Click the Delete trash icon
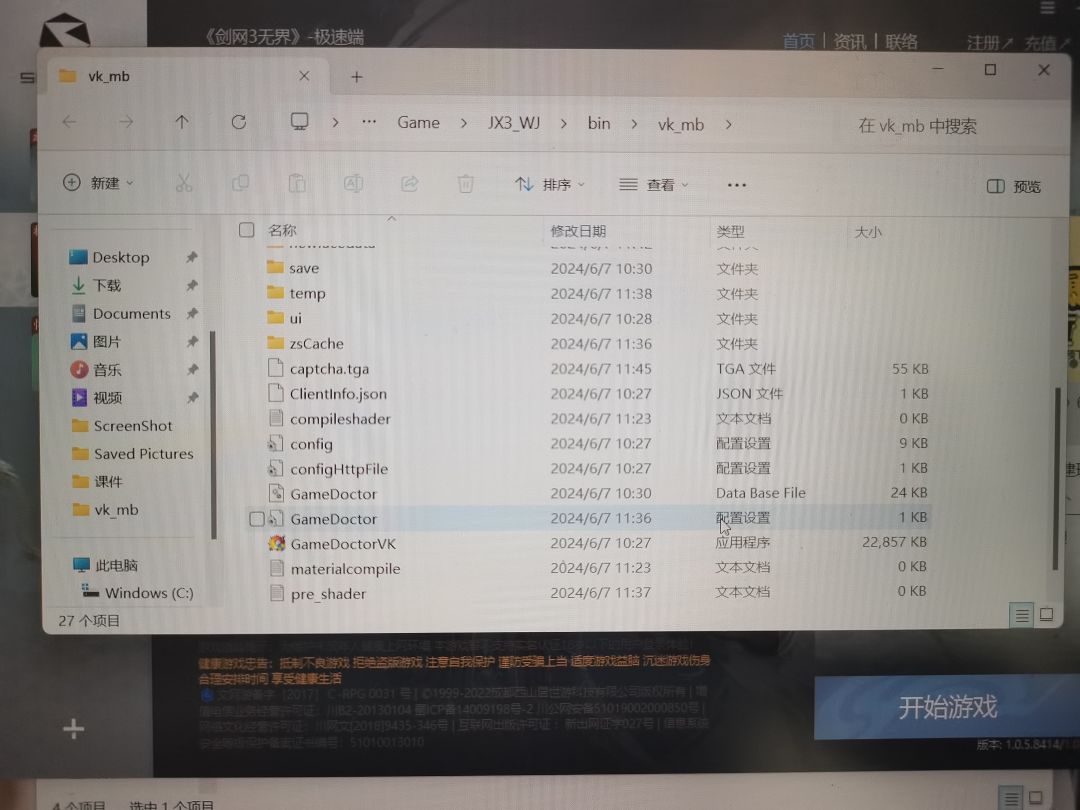Image resolution: width=1080 pixels, height=810 pixels. (466, 184)
